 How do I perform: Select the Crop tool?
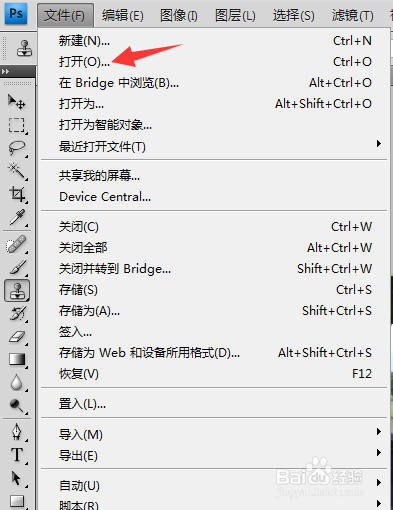coord(16,194)
